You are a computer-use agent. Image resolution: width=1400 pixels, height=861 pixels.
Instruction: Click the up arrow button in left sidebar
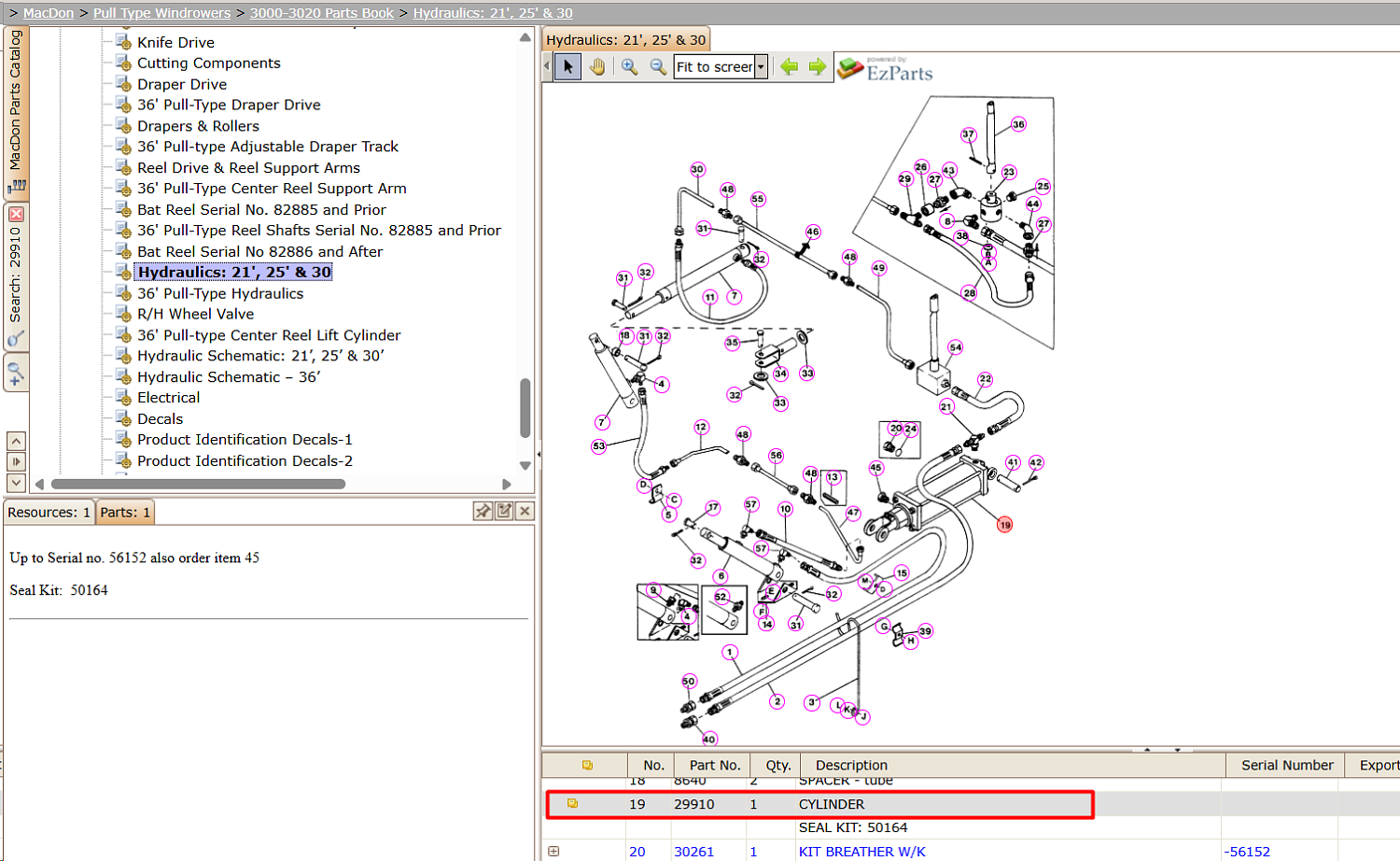tap(16, 441)
